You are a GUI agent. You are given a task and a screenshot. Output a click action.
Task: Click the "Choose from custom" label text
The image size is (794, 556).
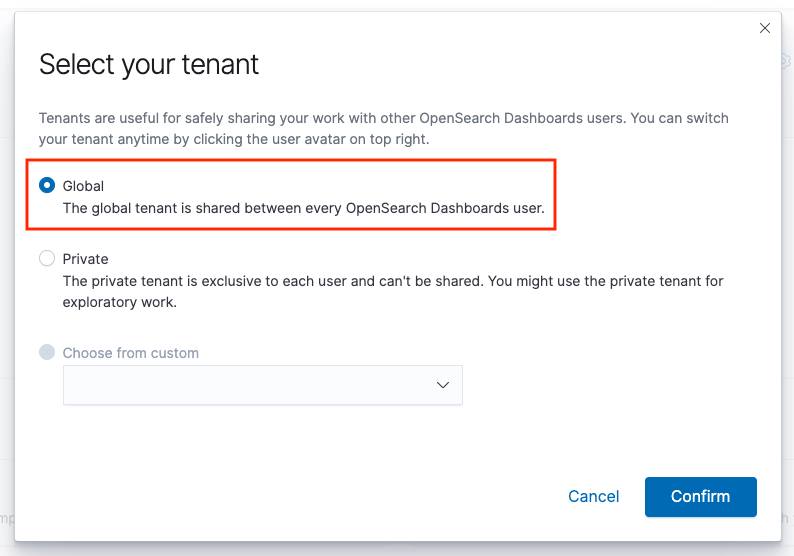click(x=130, y=353)
